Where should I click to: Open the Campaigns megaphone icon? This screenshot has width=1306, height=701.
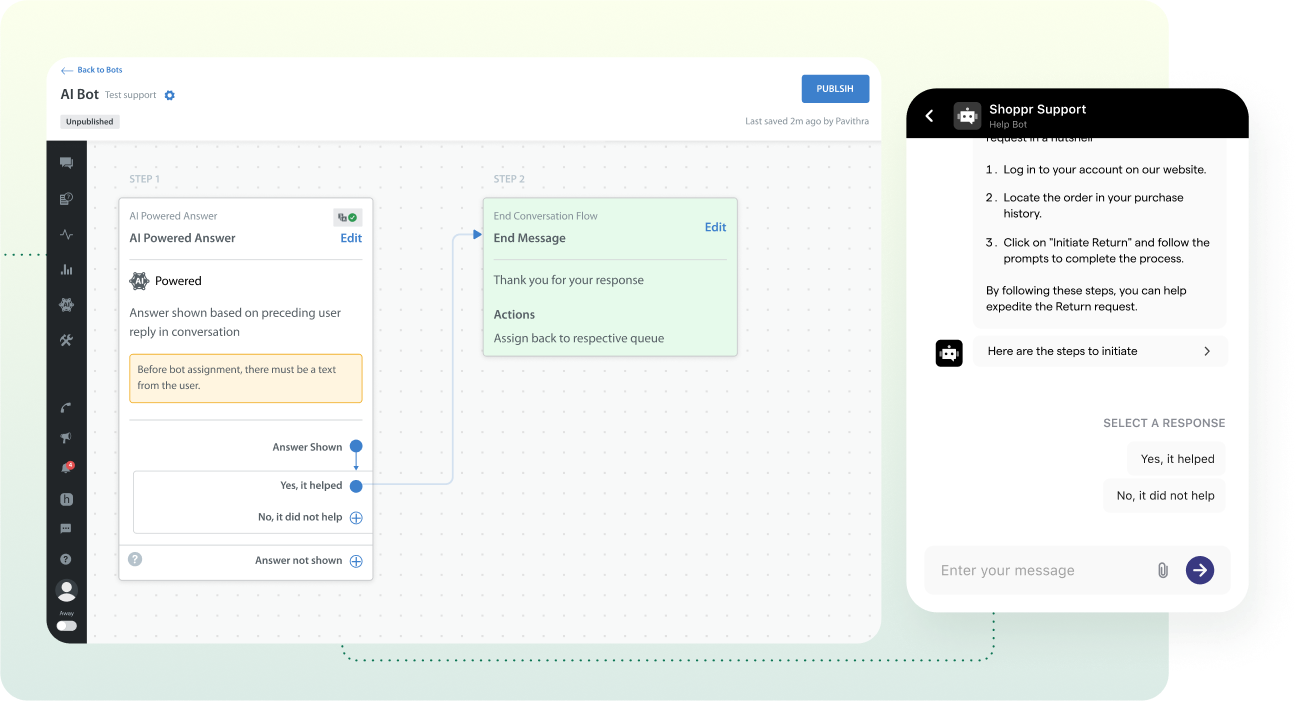tap(66, 437)
